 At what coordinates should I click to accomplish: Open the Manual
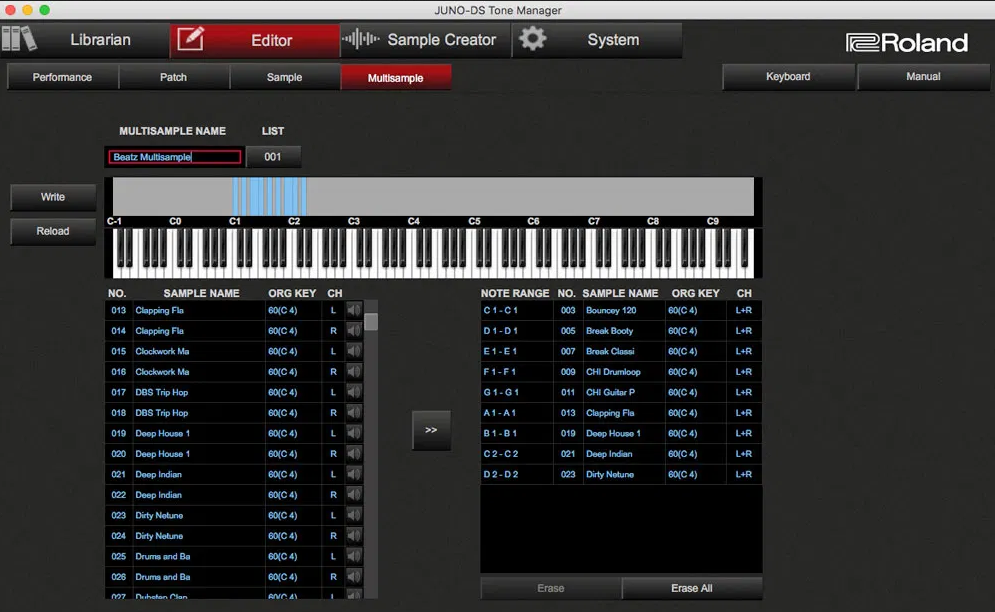(923, 77)
